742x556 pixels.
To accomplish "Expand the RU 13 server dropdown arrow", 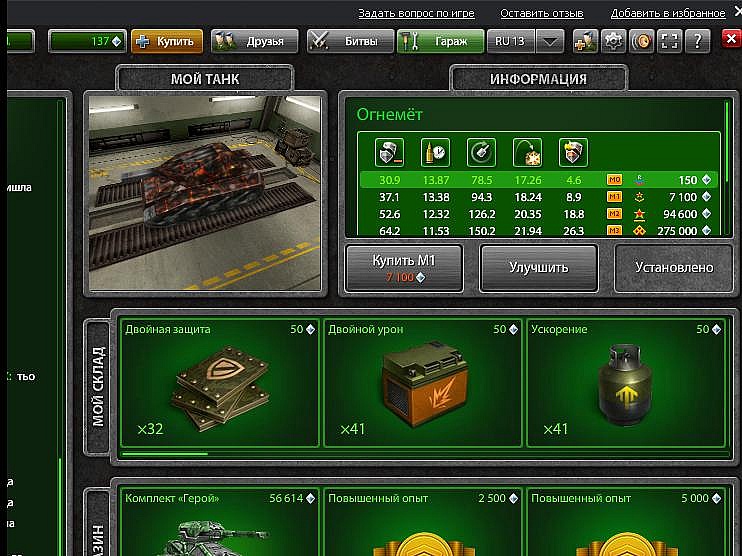I will pyautogui.click(x=549, y=42).
